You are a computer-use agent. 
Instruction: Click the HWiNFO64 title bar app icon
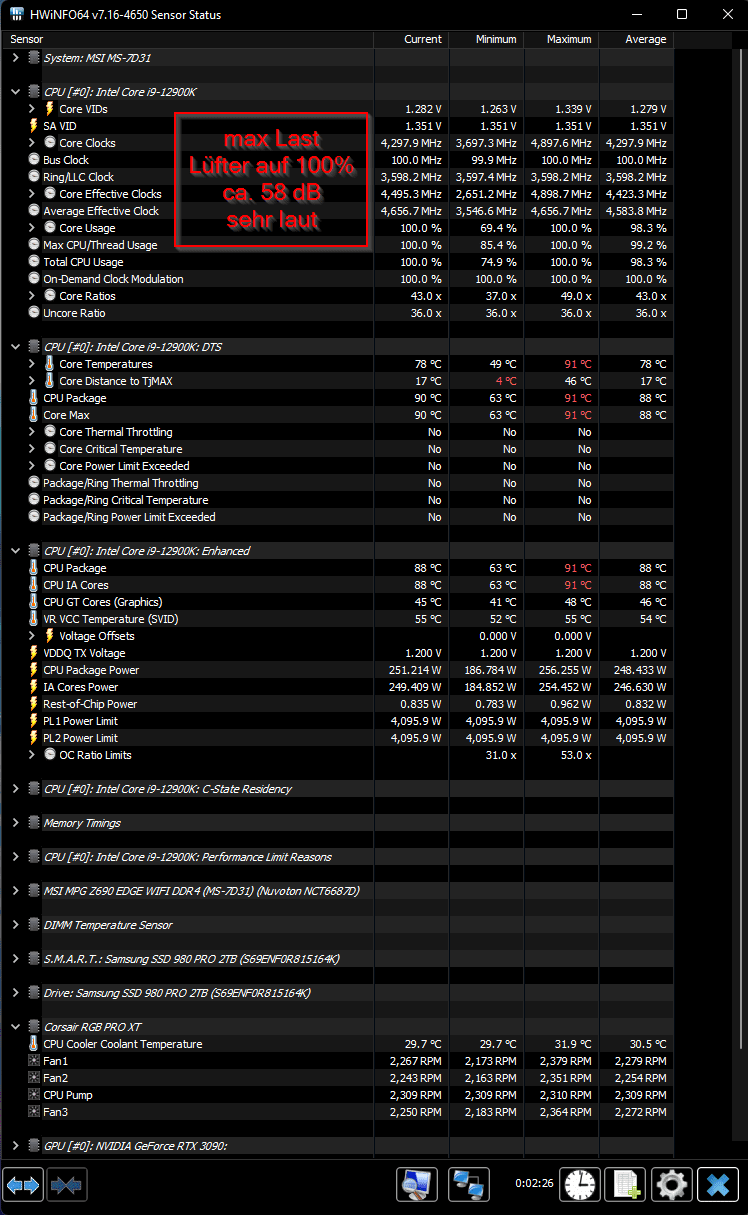[18, 15]
